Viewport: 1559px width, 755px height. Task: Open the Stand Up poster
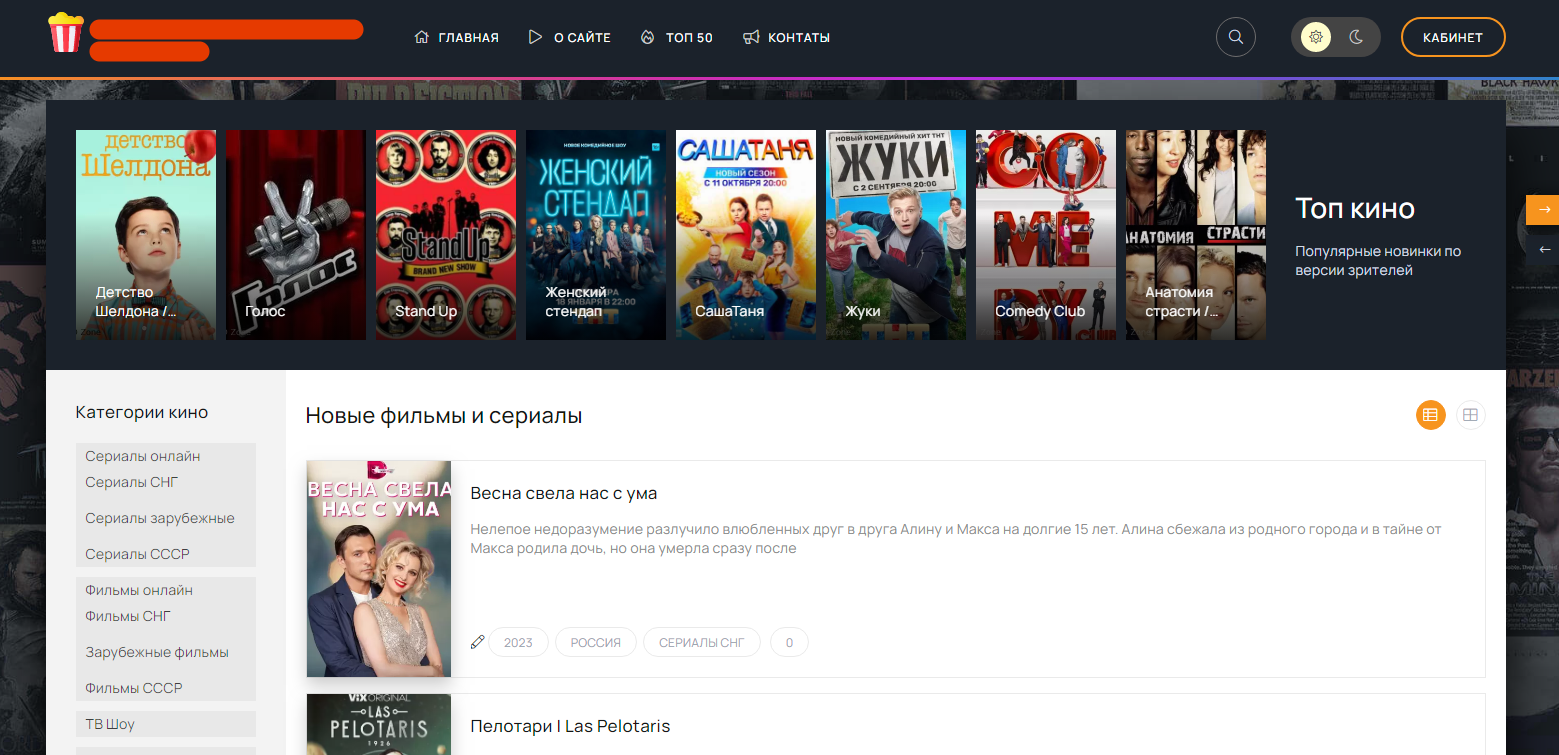(x=446, y=235)
